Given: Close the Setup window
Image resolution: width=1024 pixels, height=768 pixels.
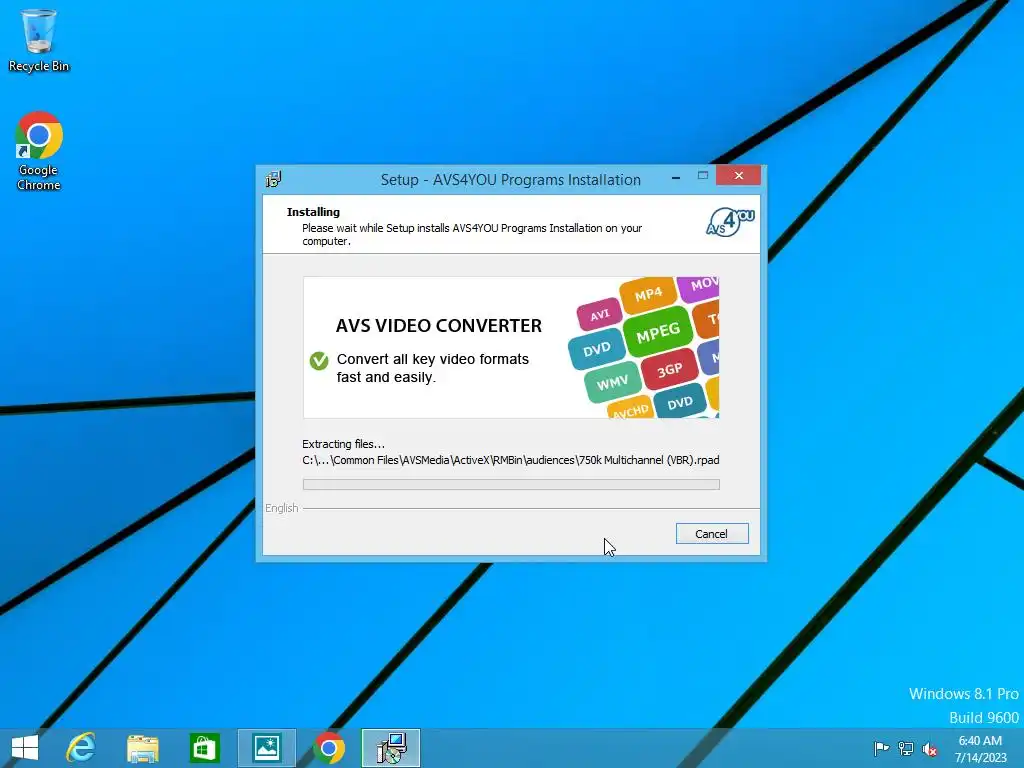Looking at the screenshot, I should 739,176.
